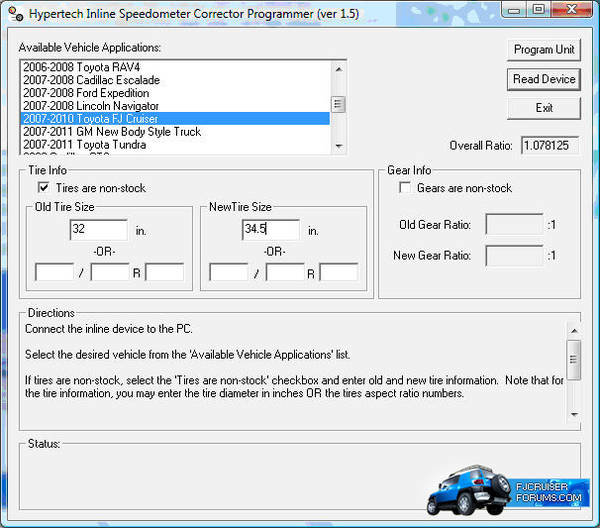Viewport: 600px width, 528px height.
Task: Click Directions scroll down arrow
Action: pos(574,414)
